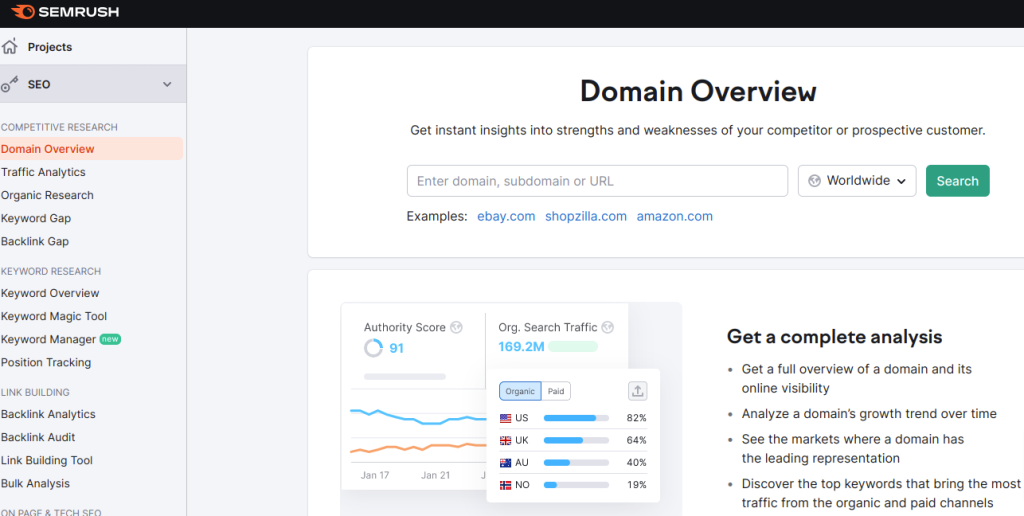Click the Jan 17 chart axis label

pos(375,476)
